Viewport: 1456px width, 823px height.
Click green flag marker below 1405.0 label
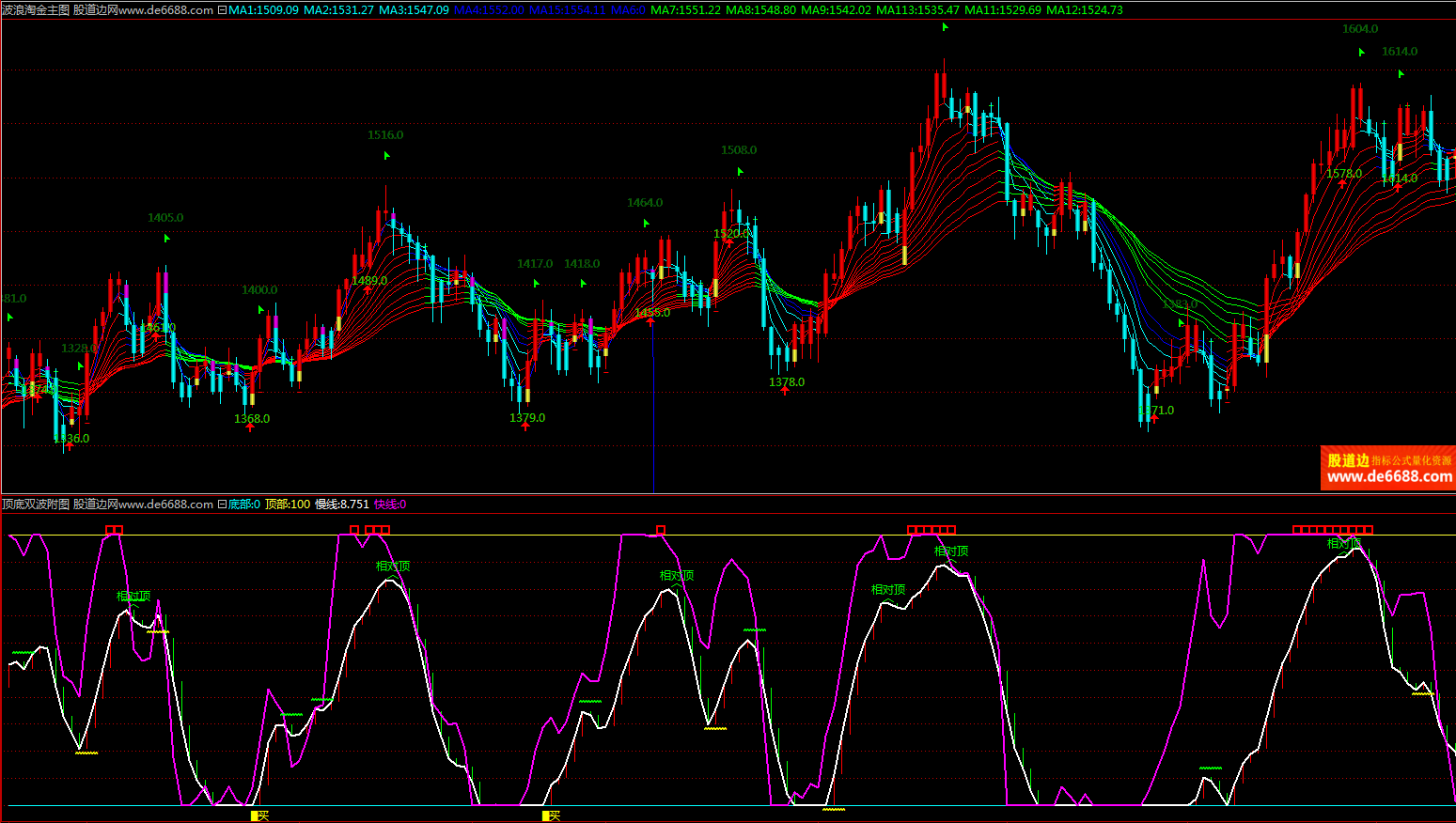pos(167,239)
